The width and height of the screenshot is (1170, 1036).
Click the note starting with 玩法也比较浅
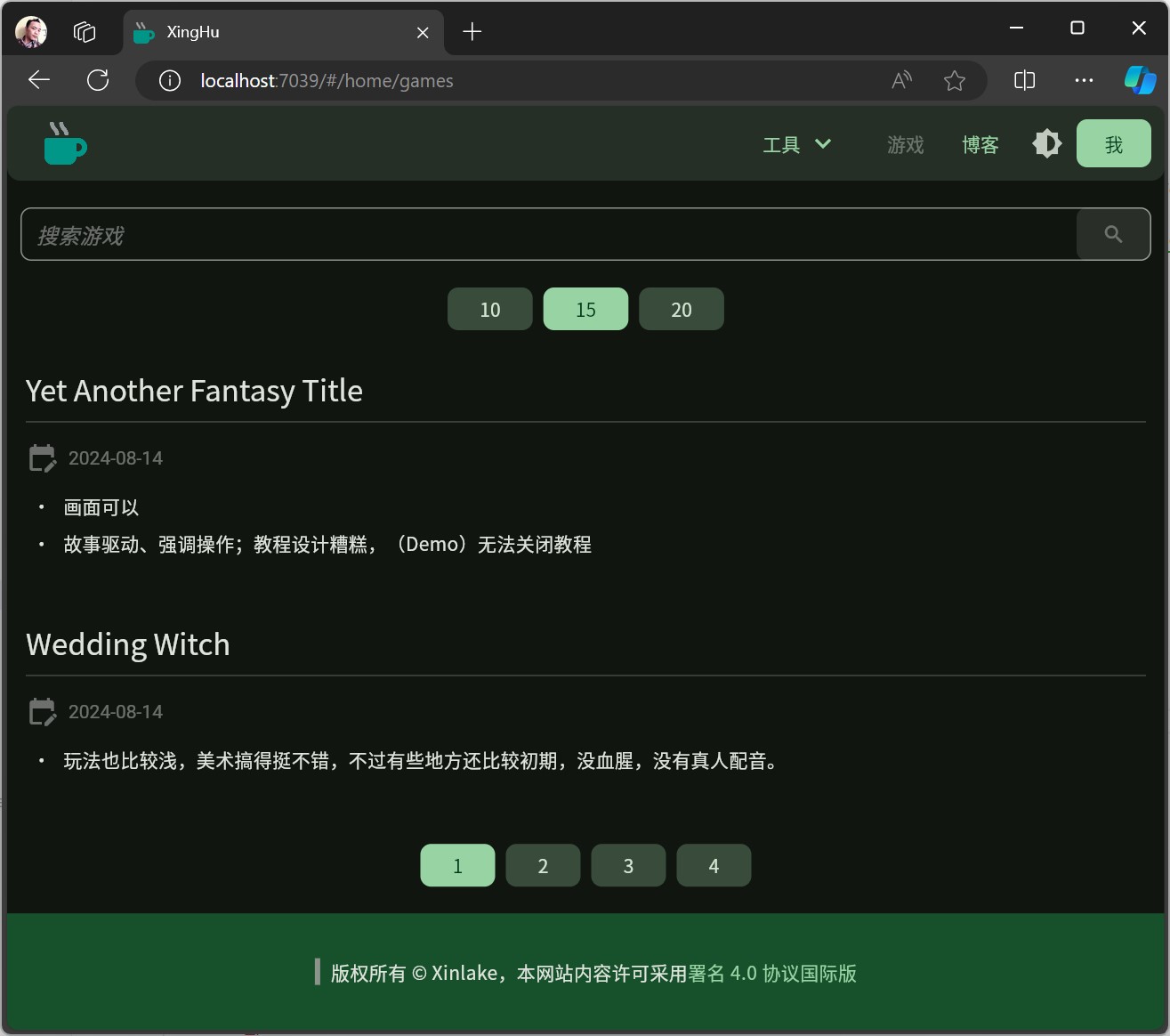point(423,761)
